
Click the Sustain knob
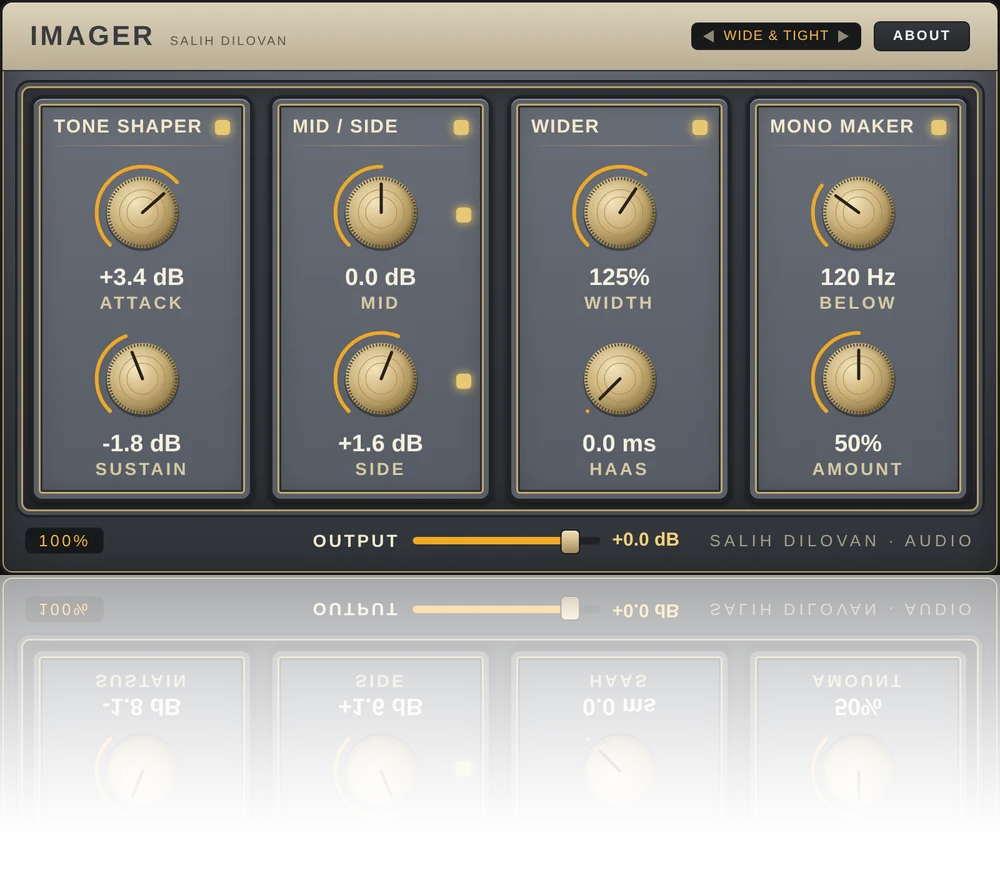pyautogui.click(x=142, y=379)
